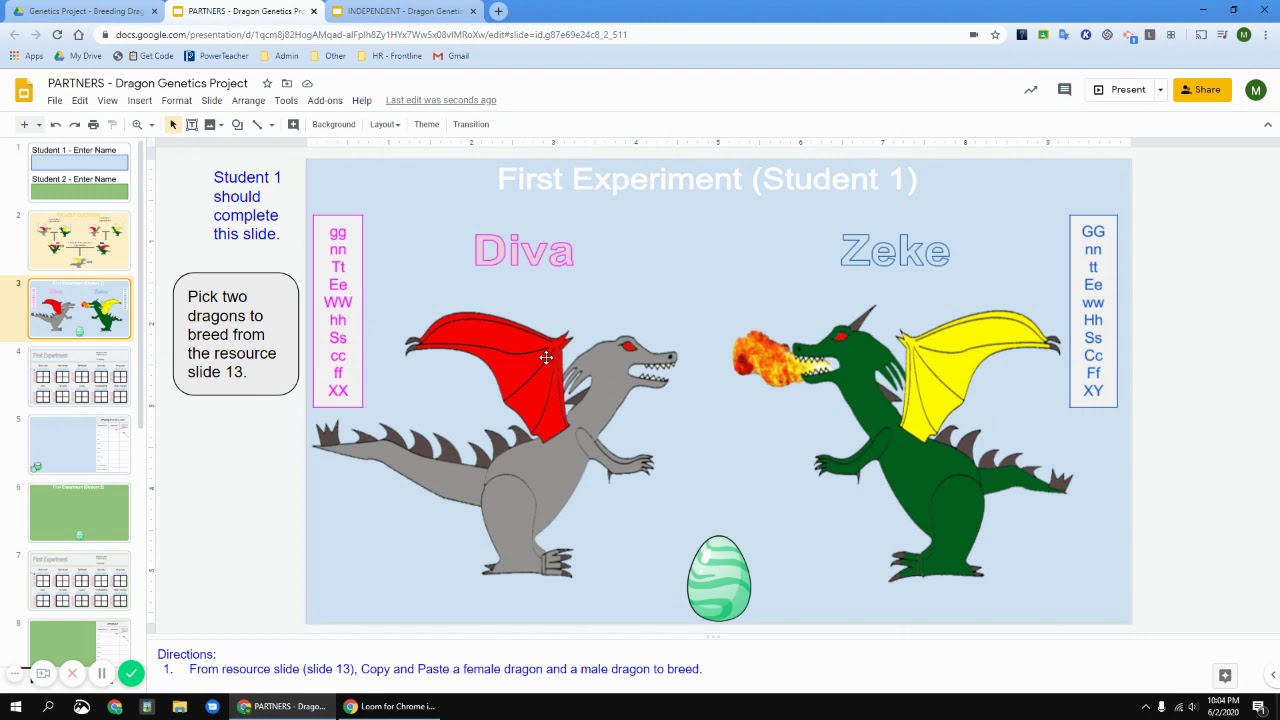Image resolution: width=1280 pixels, height=720 pixels.
Task: Toggle the Loom camera bubble icon
Action: 43,674
